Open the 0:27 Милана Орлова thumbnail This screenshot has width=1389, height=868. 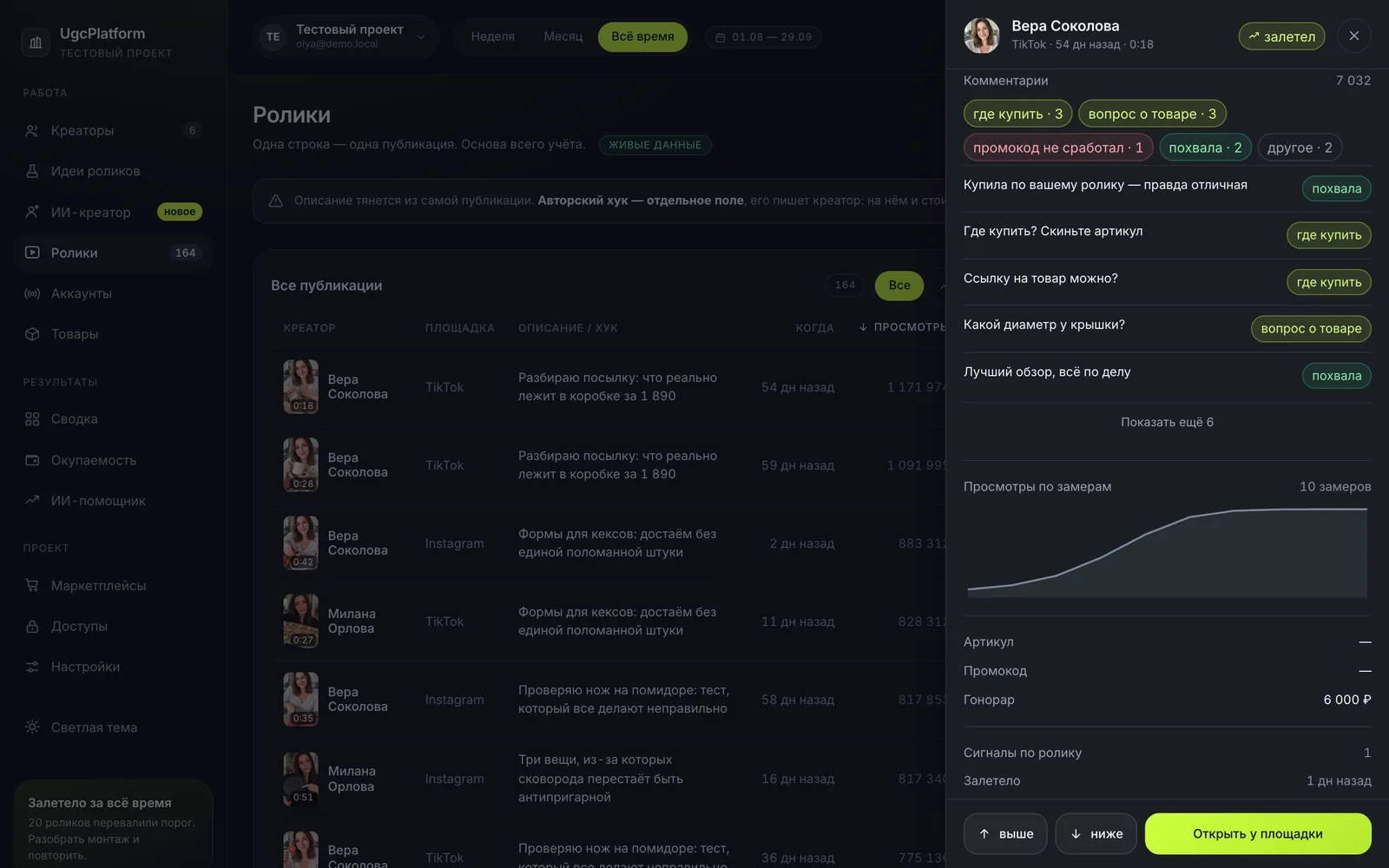pyautogui.click(x=300, y=621)
